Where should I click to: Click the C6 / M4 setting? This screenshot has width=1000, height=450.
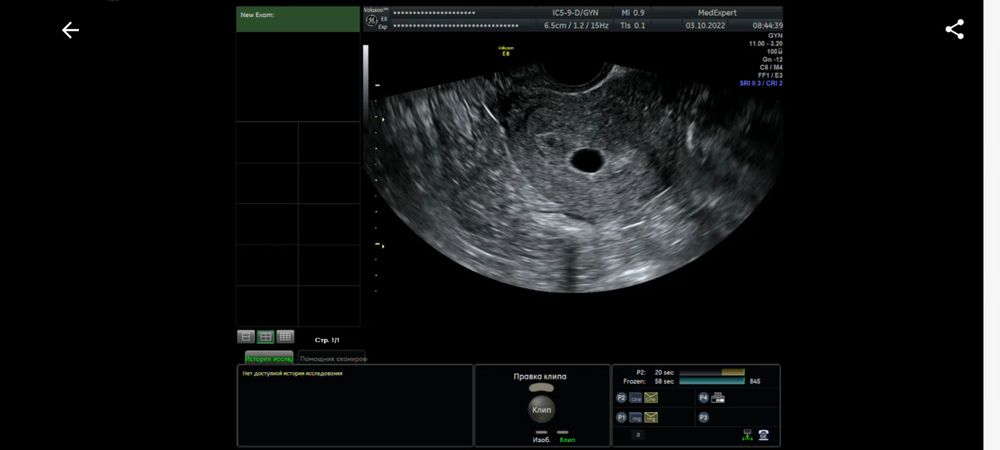tap(771, 67)
